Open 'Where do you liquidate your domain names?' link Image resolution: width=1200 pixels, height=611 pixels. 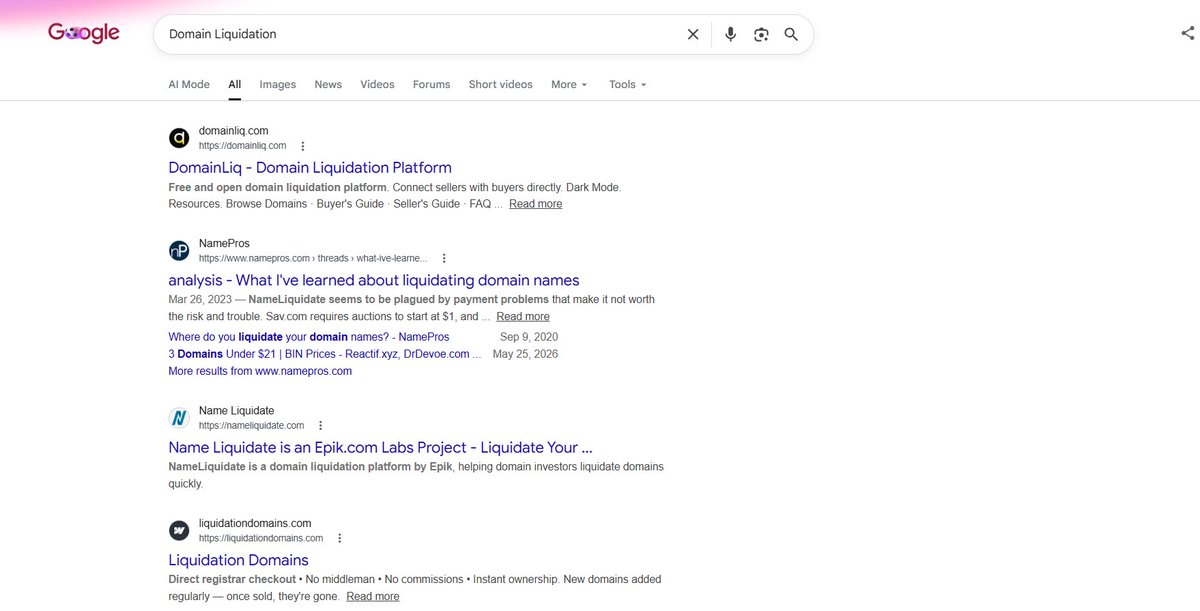309,337
